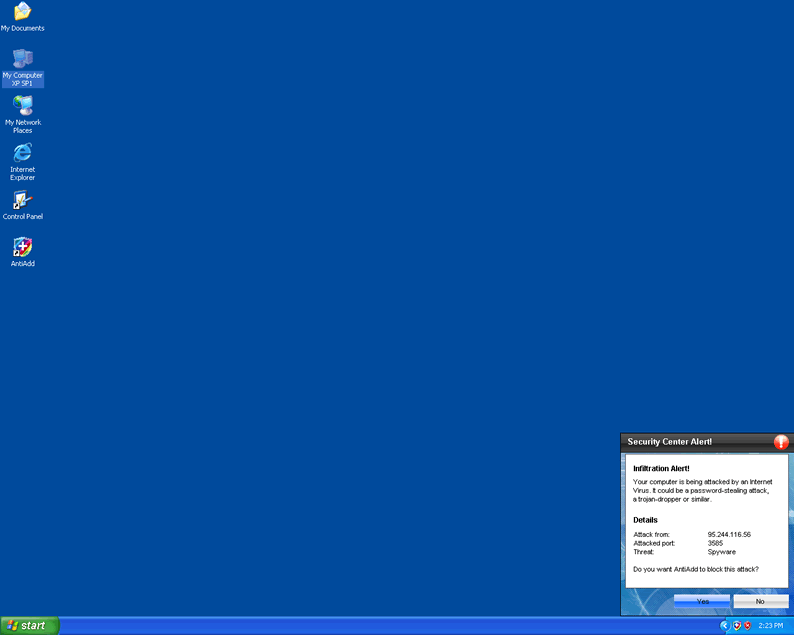This screenshot has height=635, width=794.
Task: Select the My Documents desktop icon
Action: click(x=22, y=13)
